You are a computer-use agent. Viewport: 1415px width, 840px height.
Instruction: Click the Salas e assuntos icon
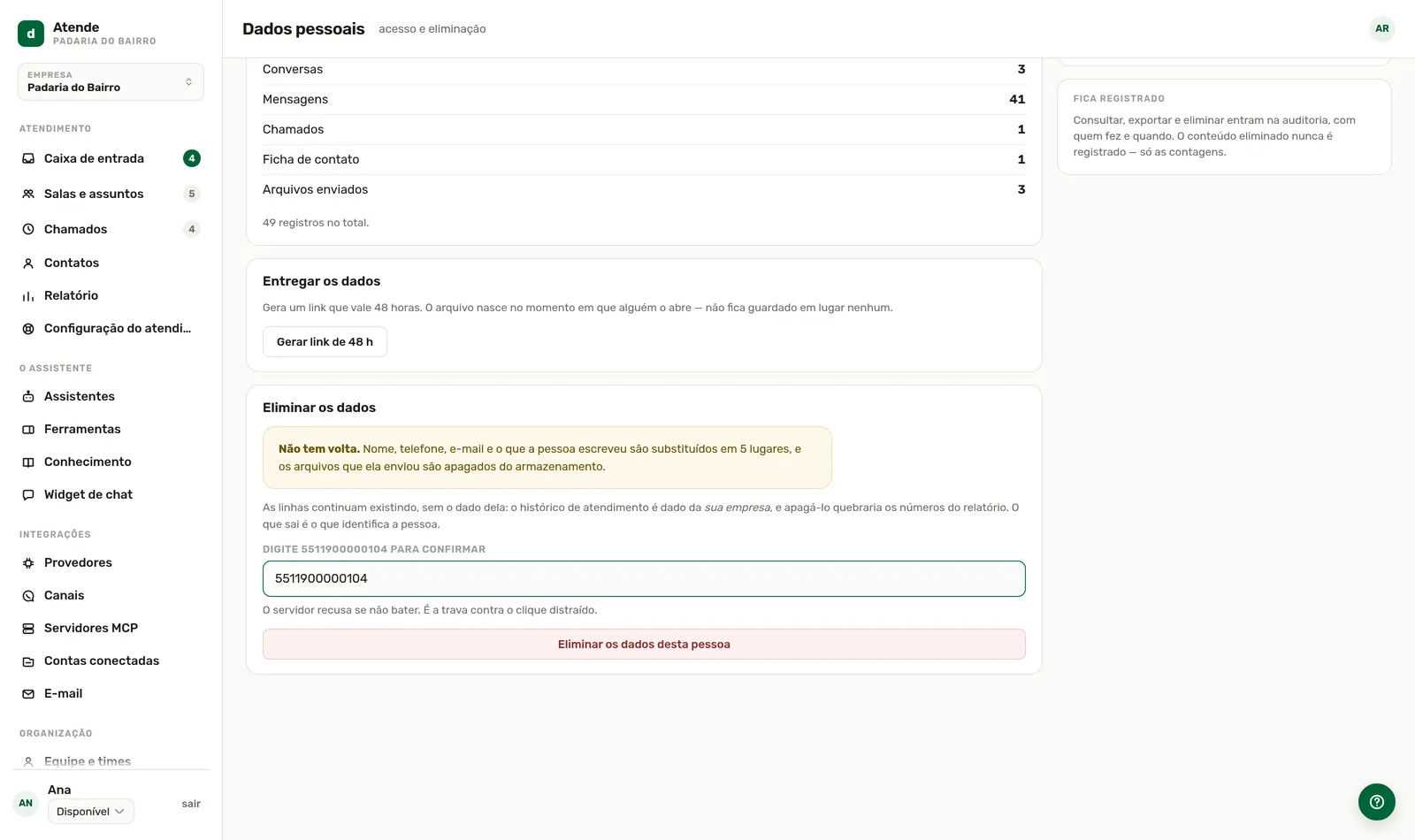pos(28,194)
